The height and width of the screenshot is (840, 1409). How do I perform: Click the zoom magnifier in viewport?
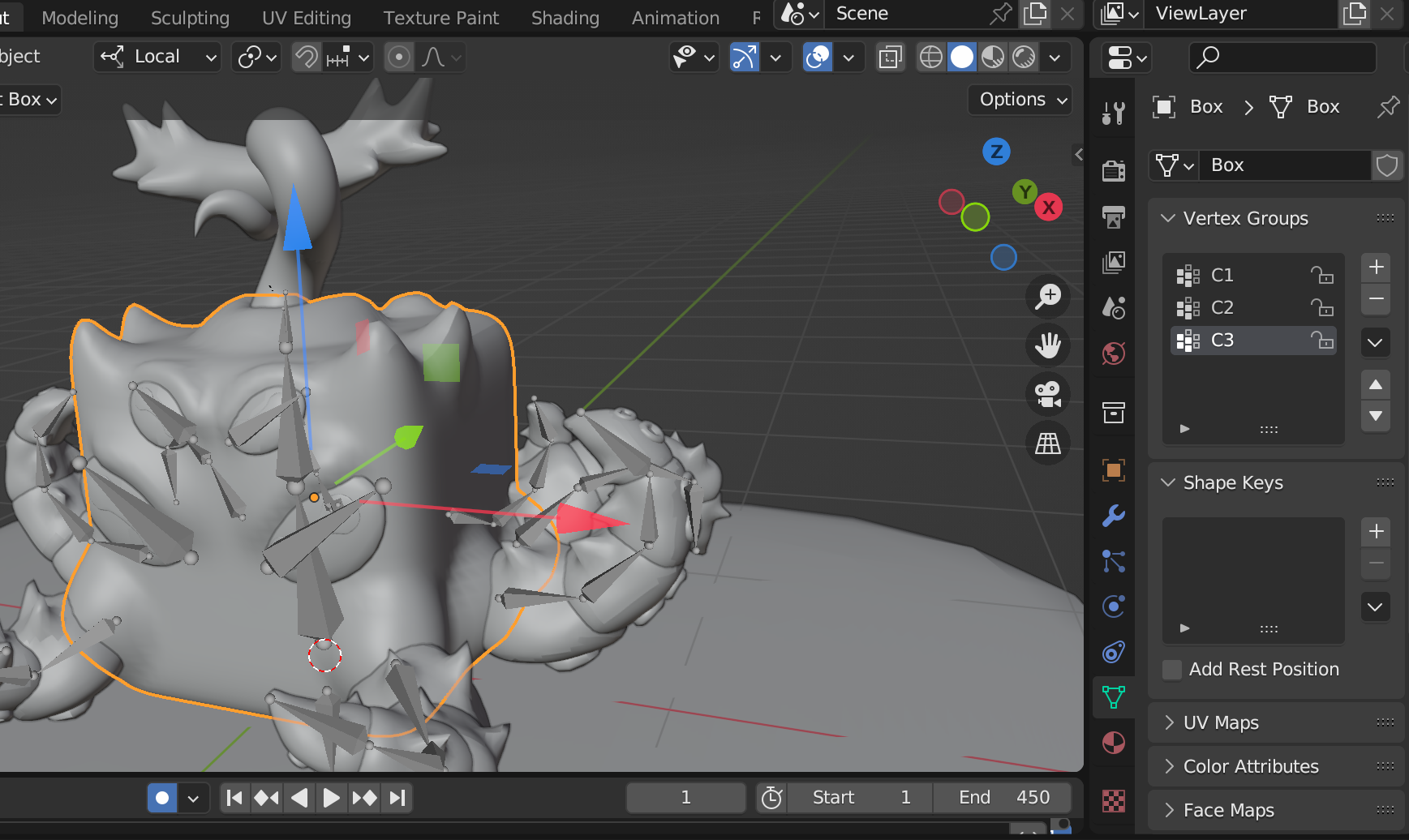coord(1048,296)
